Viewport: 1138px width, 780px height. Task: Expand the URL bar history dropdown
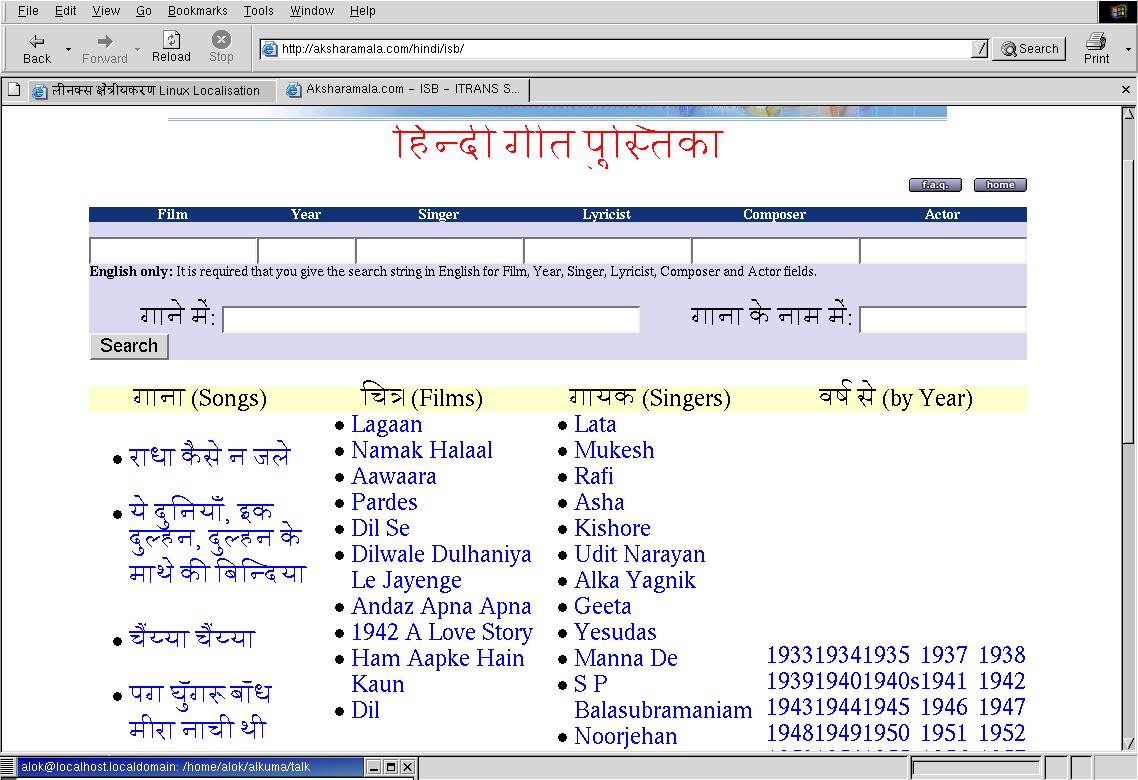tap(979, 49)
